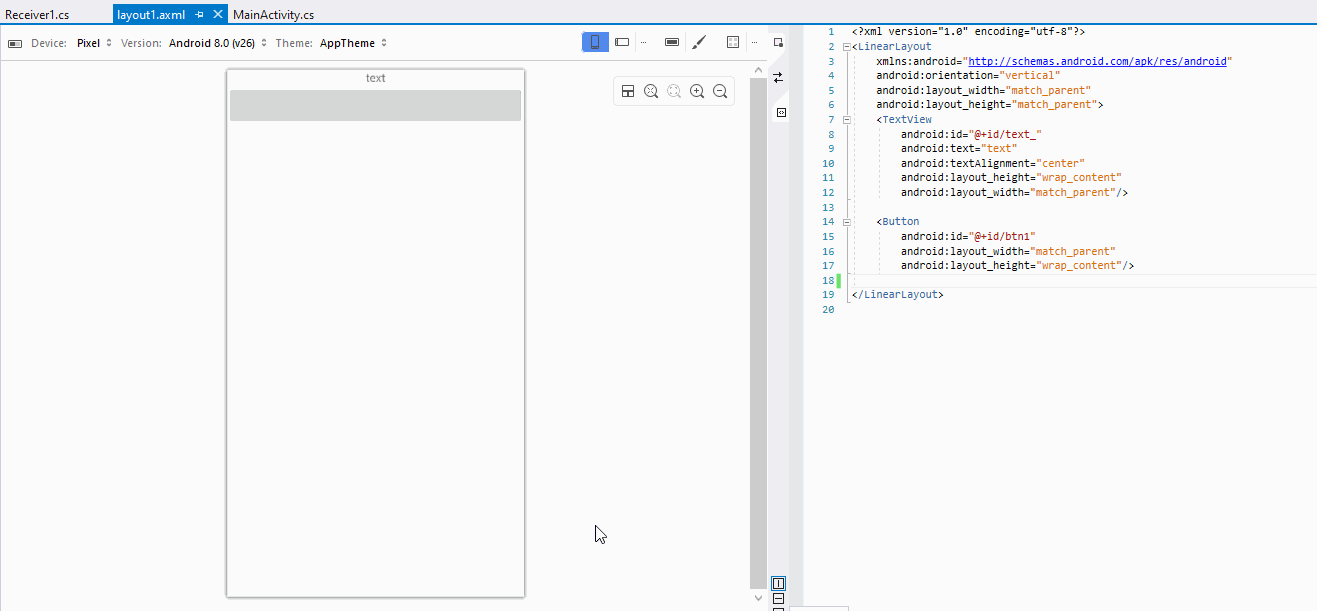Click the device icon beside Device label
Screen dimensions: 1317x611
pyautogui.click(x=15, y=43)
